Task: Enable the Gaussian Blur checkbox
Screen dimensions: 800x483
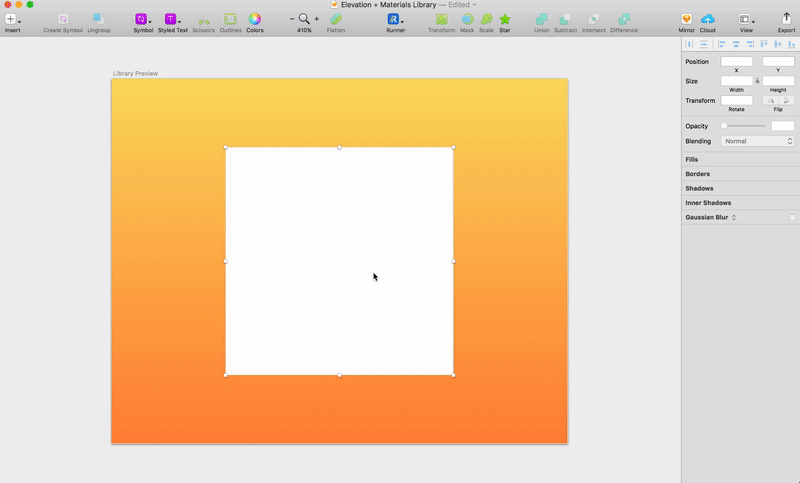Action: tap(792, 217)
